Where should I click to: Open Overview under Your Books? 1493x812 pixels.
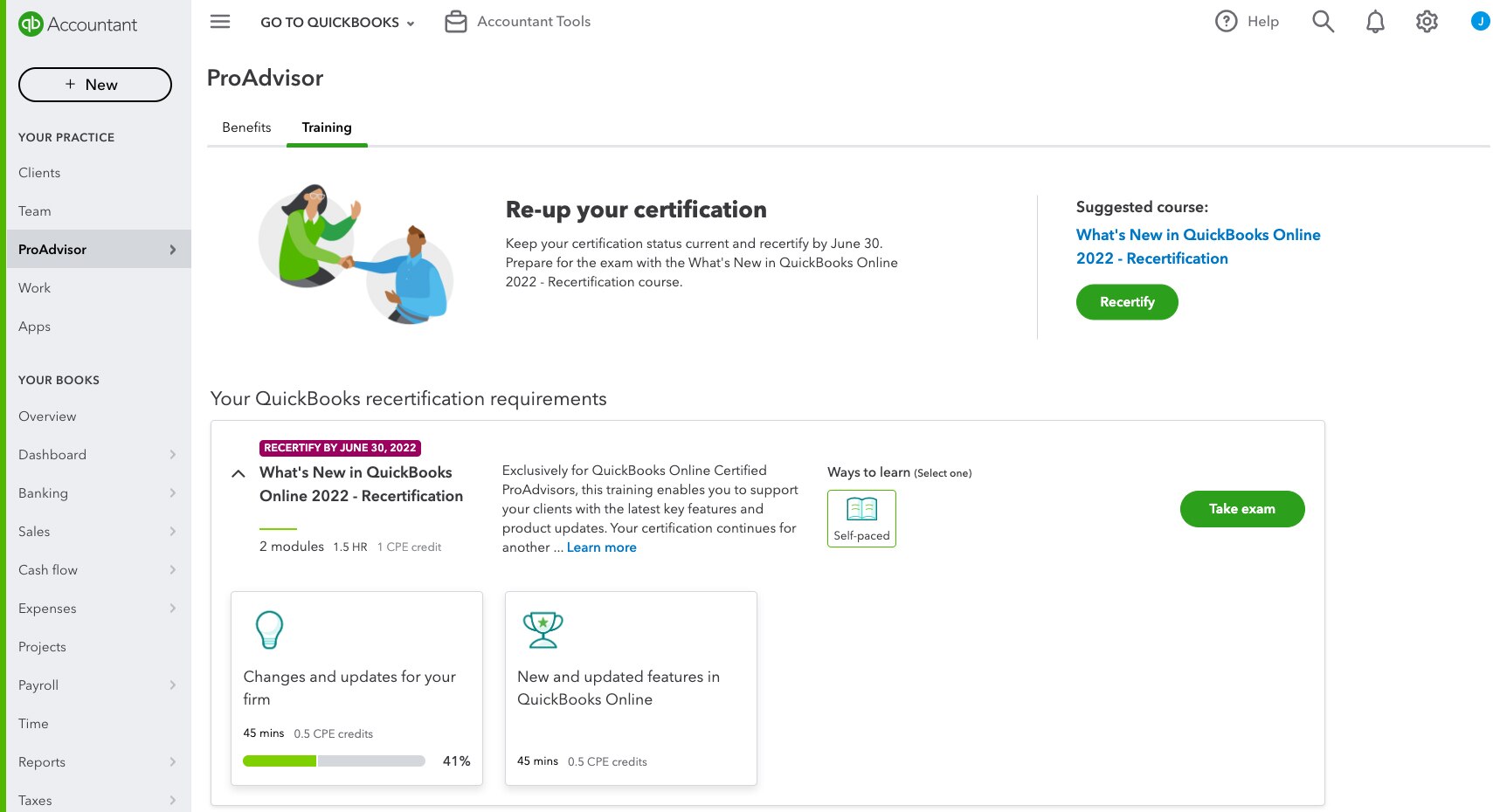coord(47,416)
